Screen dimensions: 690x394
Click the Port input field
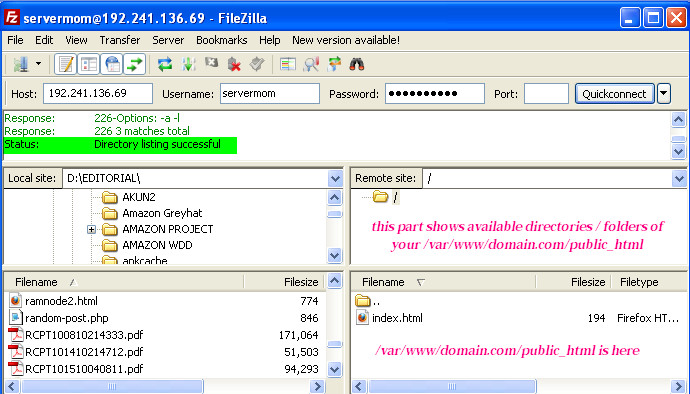(x=546, y=93)
